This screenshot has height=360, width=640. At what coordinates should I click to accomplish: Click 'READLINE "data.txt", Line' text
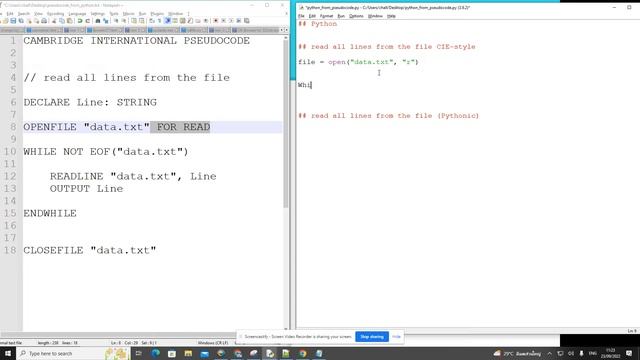click(133, 176)
